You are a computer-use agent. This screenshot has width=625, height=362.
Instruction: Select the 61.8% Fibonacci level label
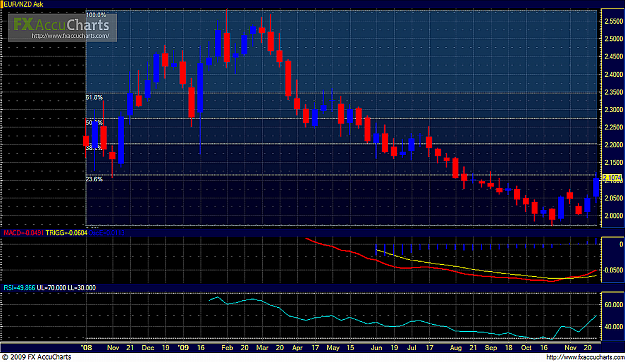94,98
